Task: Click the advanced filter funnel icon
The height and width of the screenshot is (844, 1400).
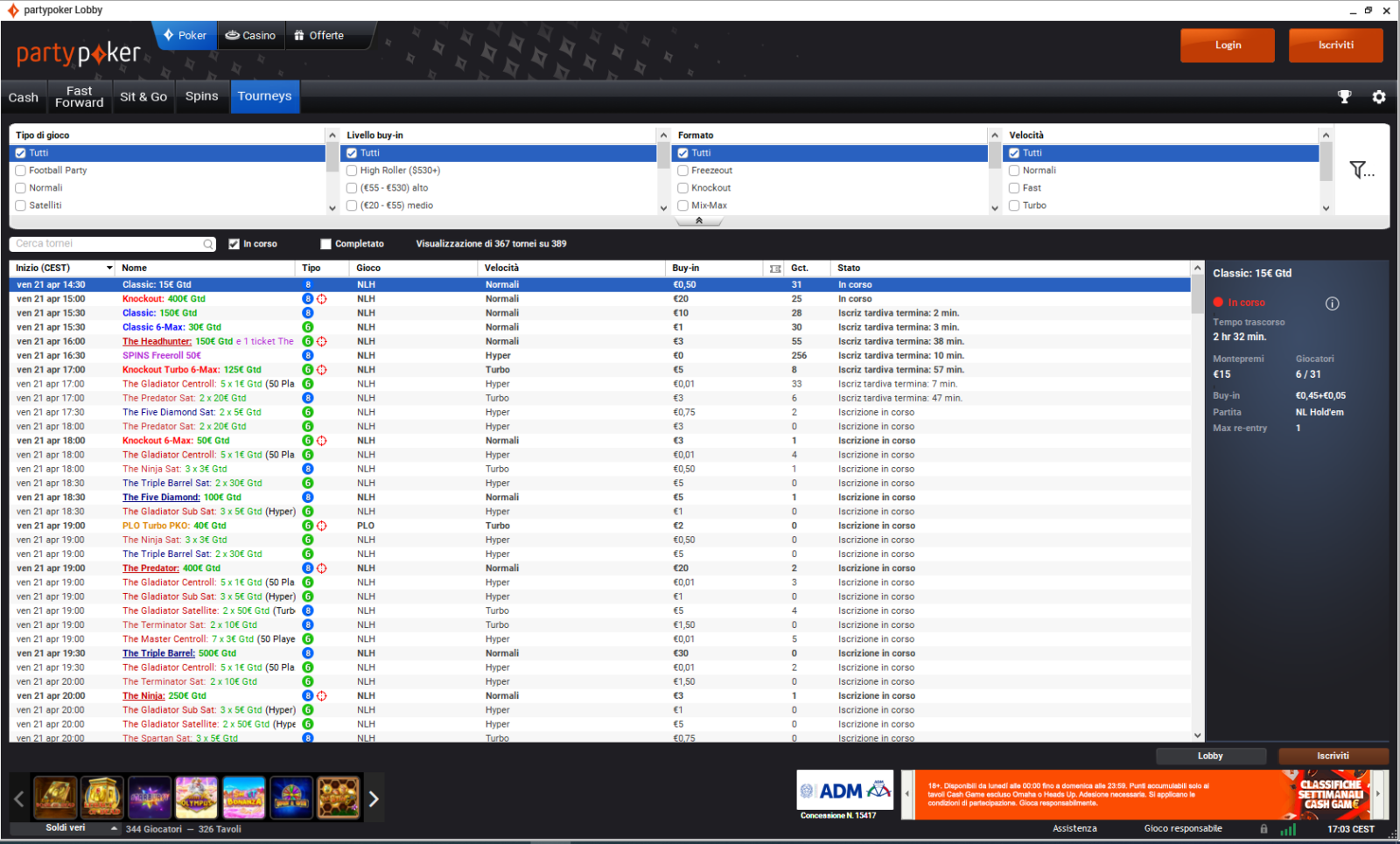Action: (1360, 170)
